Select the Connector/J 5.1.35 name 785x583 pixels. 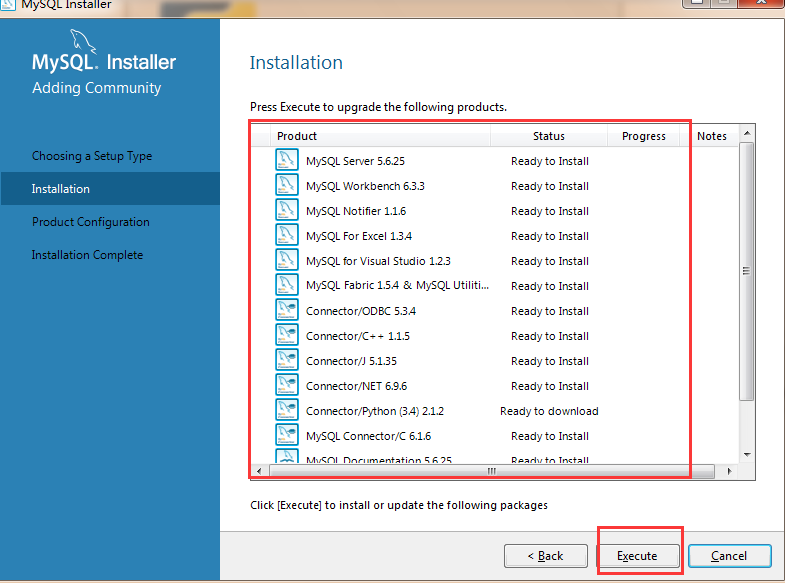click(351, 361)
